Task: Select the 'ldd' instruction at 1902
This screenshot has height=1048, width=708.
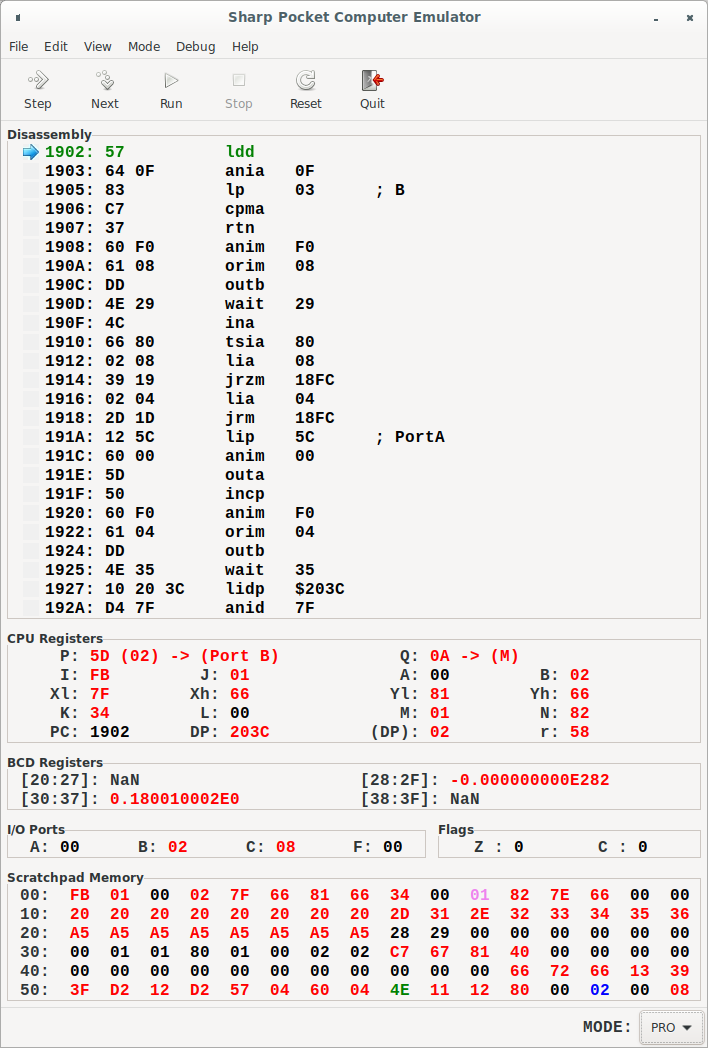Action: (x=240, y=152)
